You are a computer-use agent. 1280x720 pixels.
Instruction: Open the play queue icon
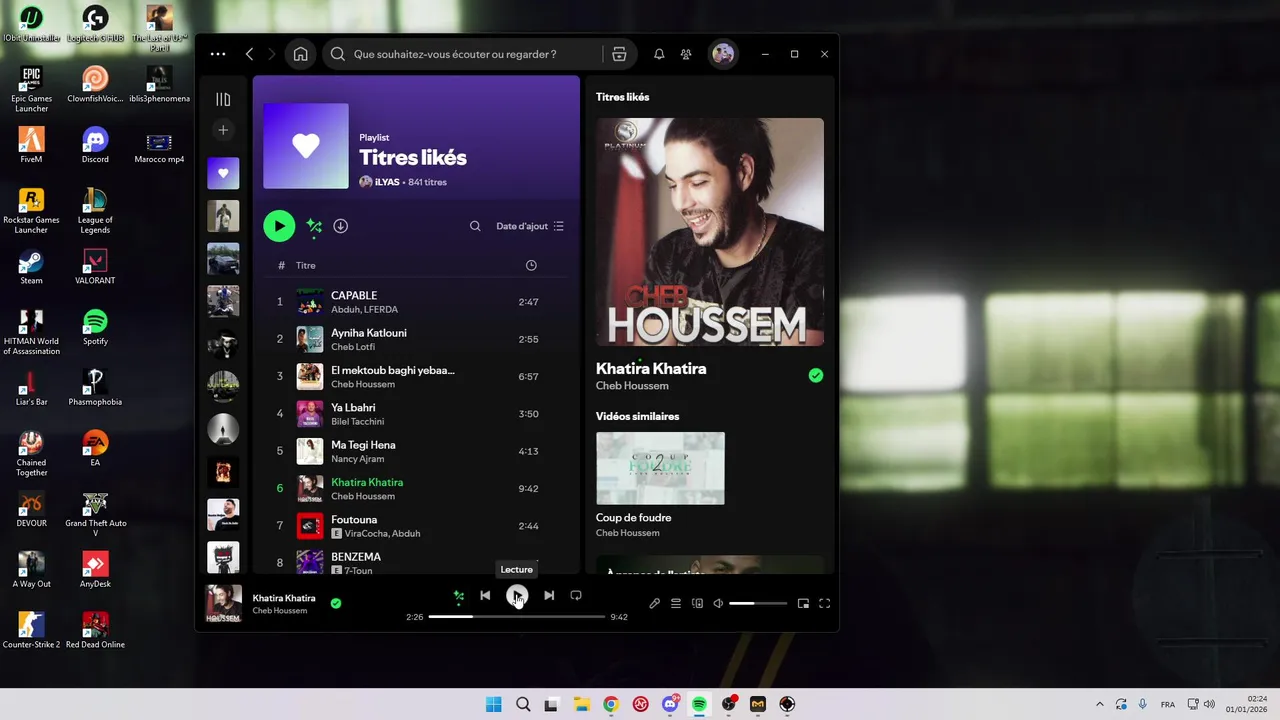[x=676, y=603]
